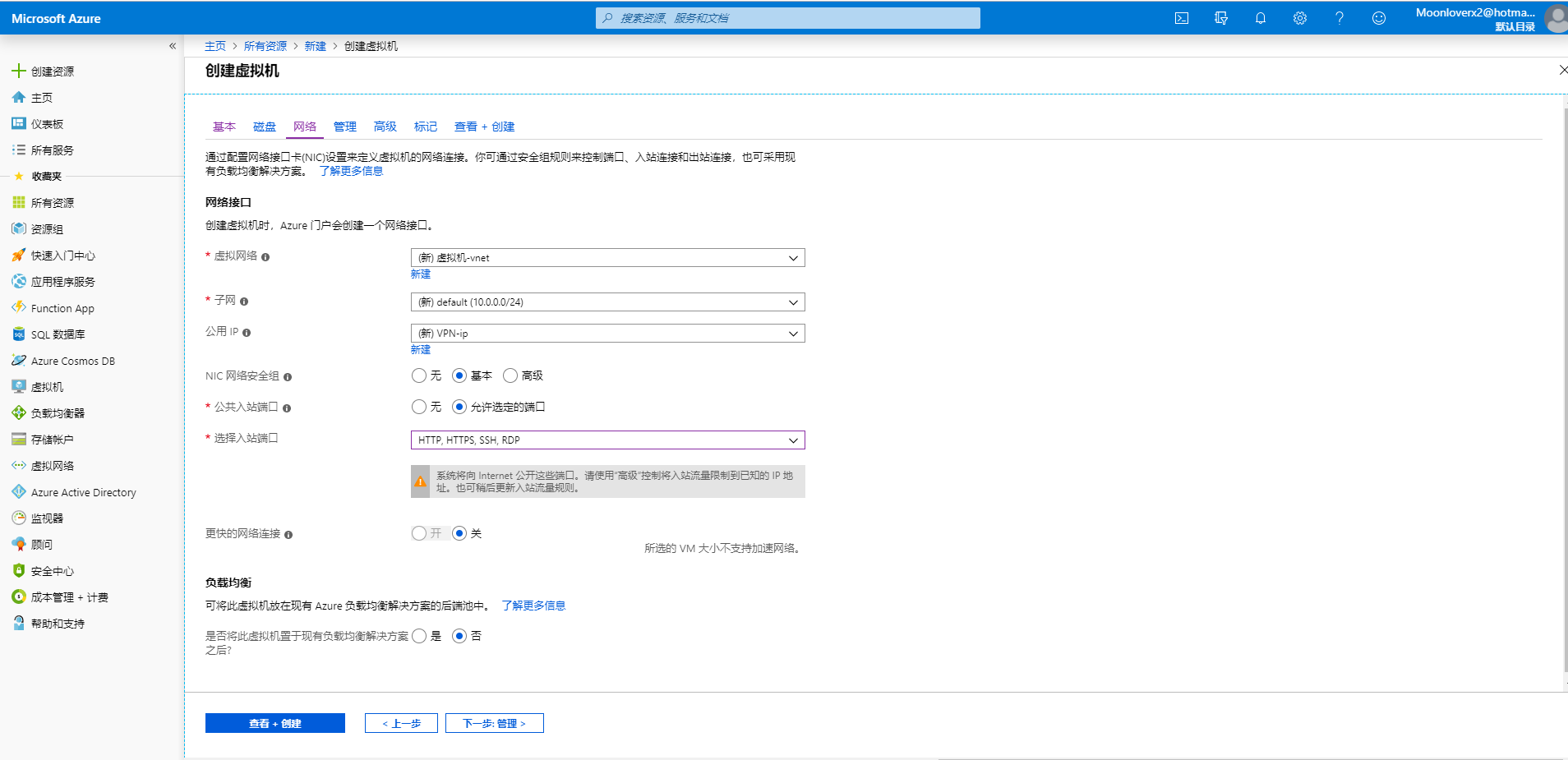Click the 创建资源 plus icon
The image size is (1568, 760).
(x=19, y=71)
